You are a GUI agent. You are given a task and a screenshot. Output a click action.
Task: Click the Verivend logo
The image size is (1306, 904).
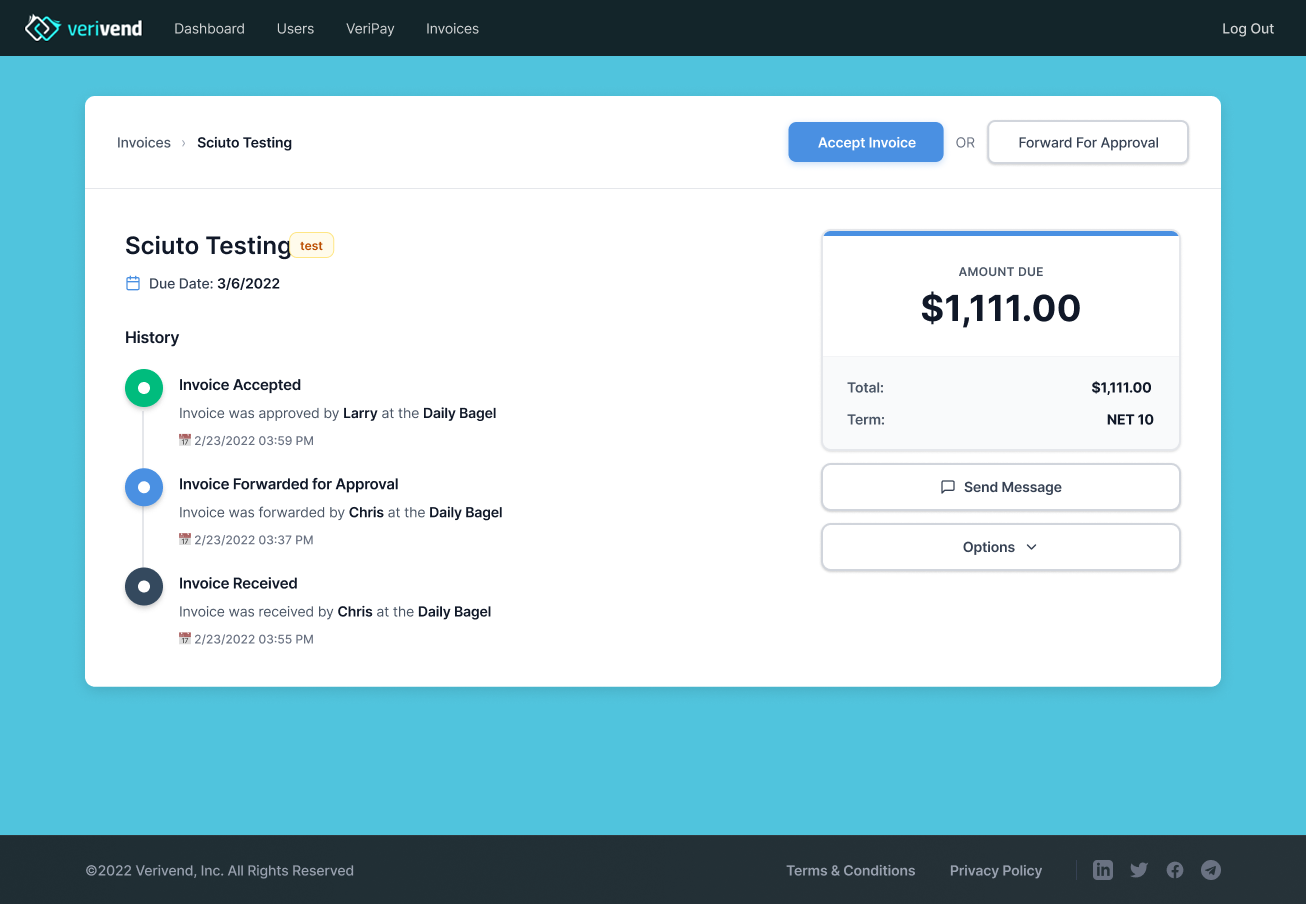(x=84, y=28)
